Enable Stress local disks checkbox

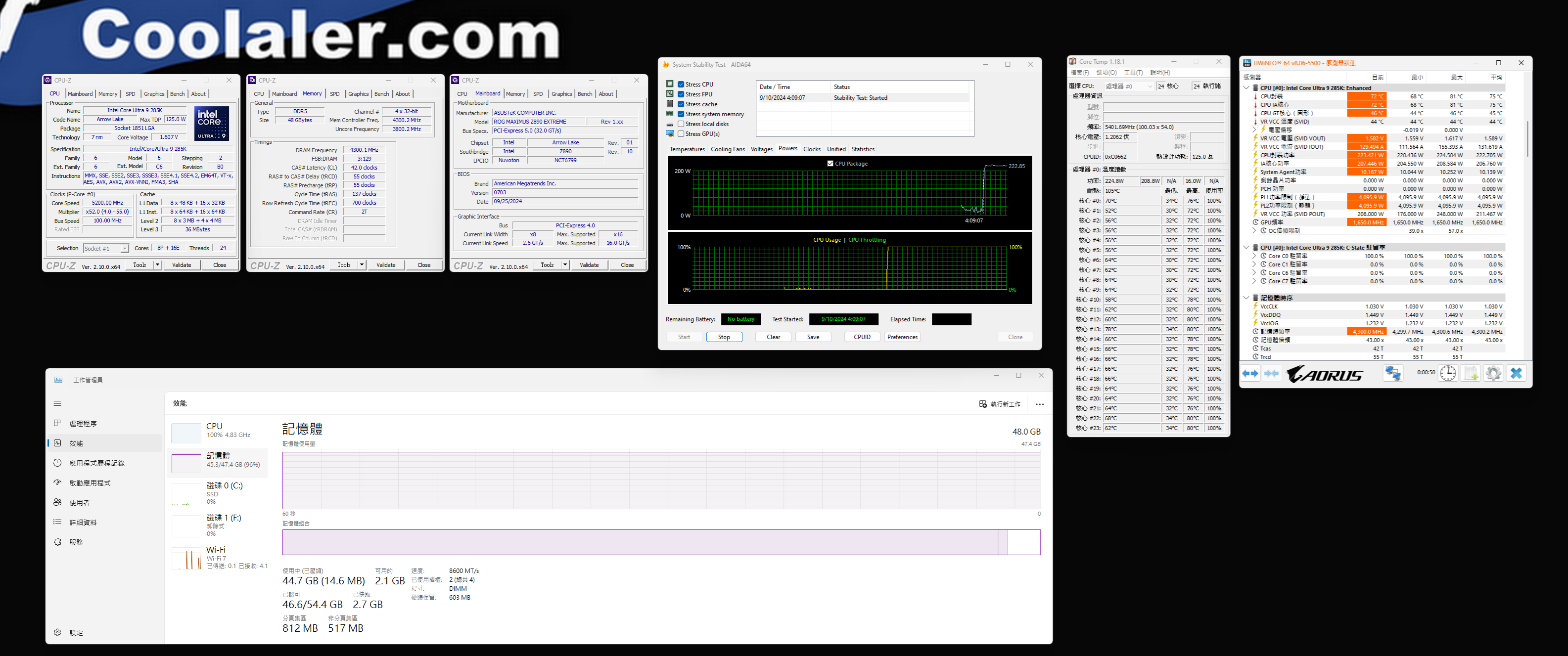click(x=681, y=124)
